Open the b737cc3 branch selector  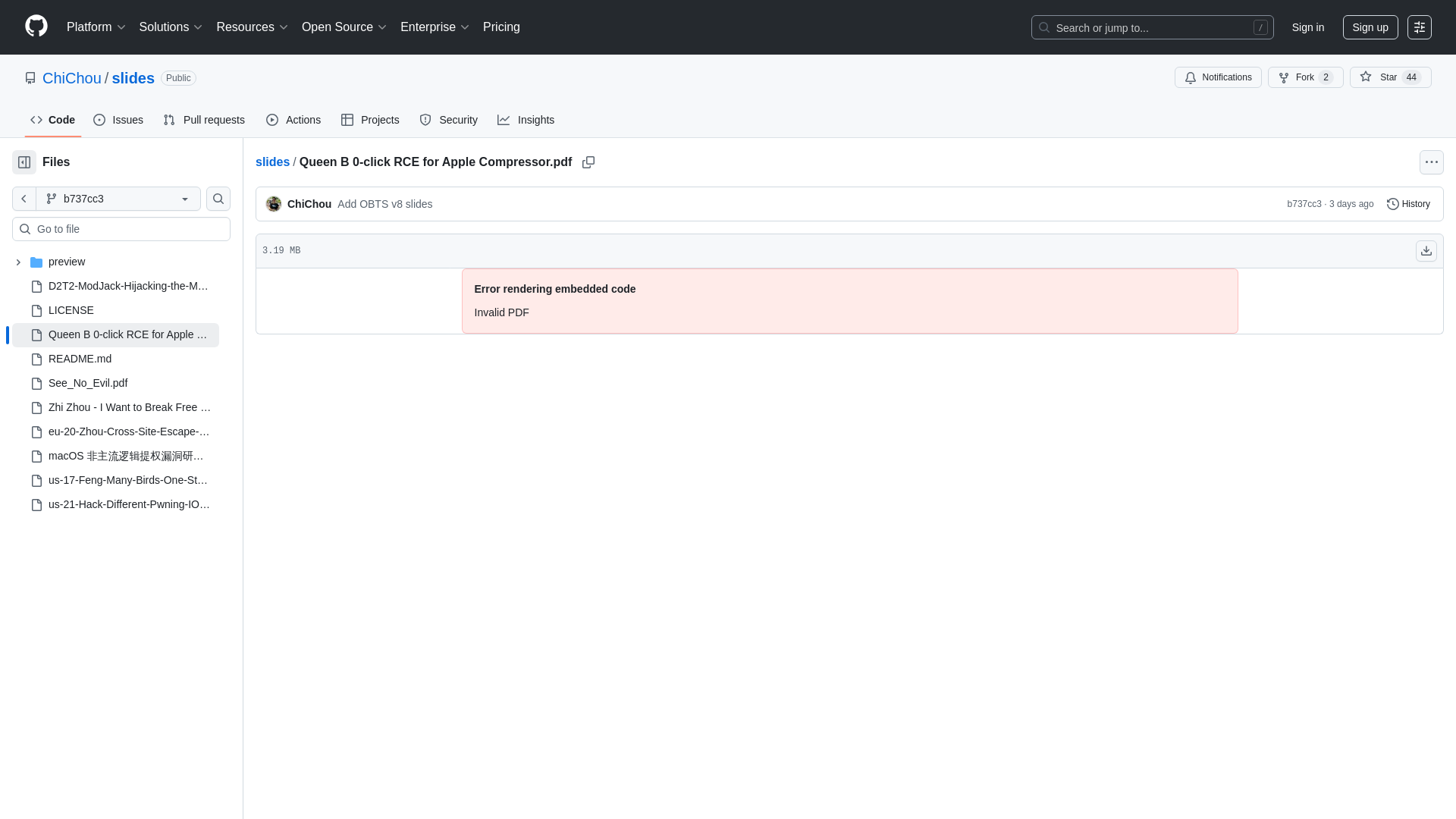point(118,199)
